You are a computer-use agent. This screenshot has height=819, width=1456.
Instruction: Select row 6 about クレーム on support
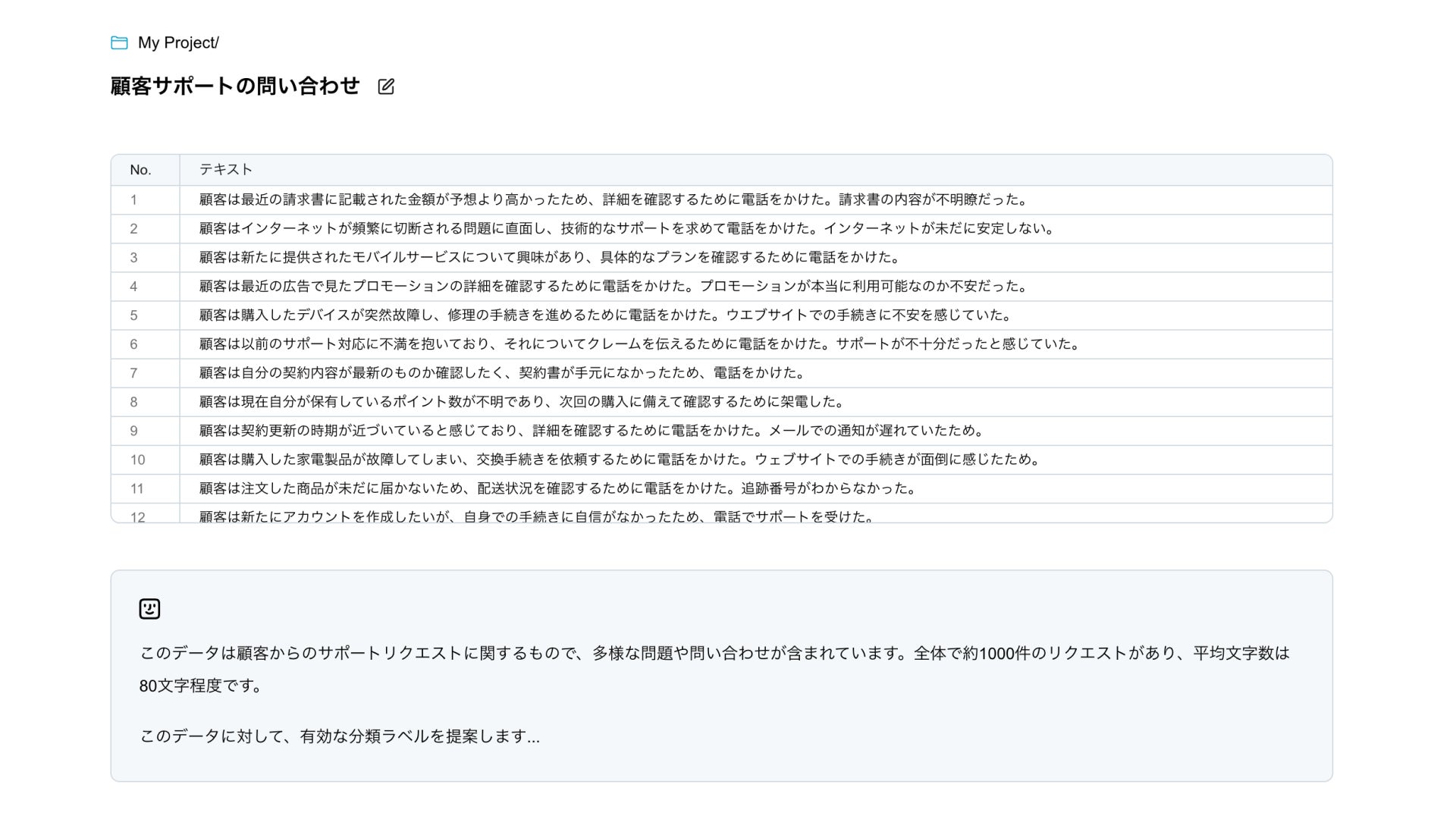pos(639,344)
